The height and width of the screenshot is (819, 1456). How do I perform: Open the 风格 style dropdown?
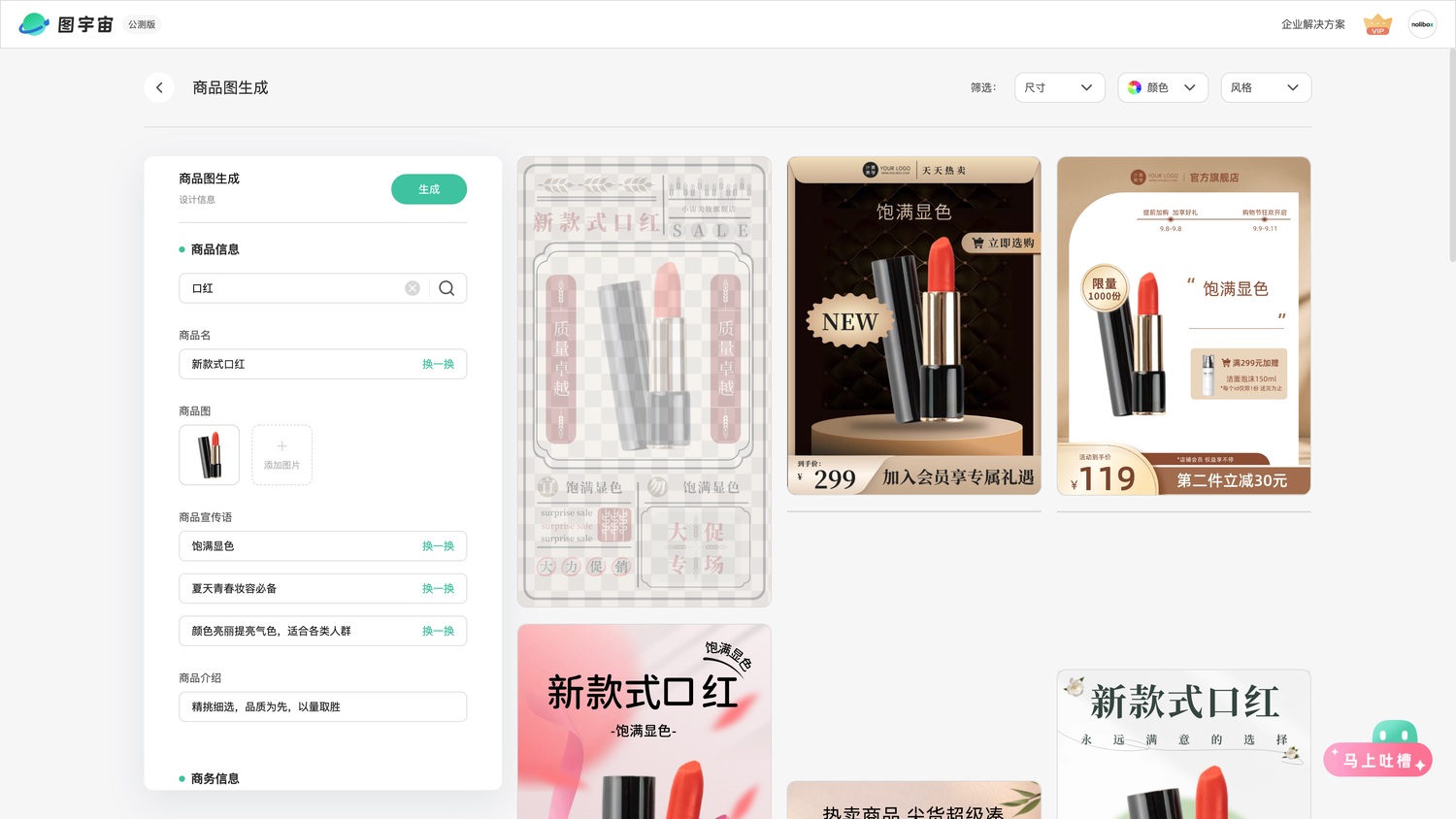(1266, 87)
